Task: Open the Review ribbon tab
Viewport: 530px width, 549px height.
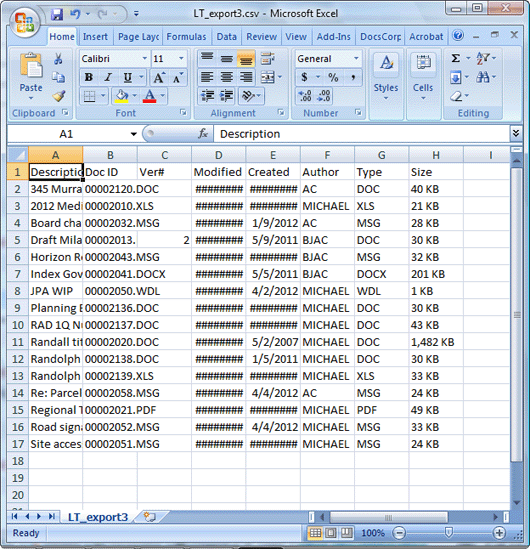Action: click(261, 36)
